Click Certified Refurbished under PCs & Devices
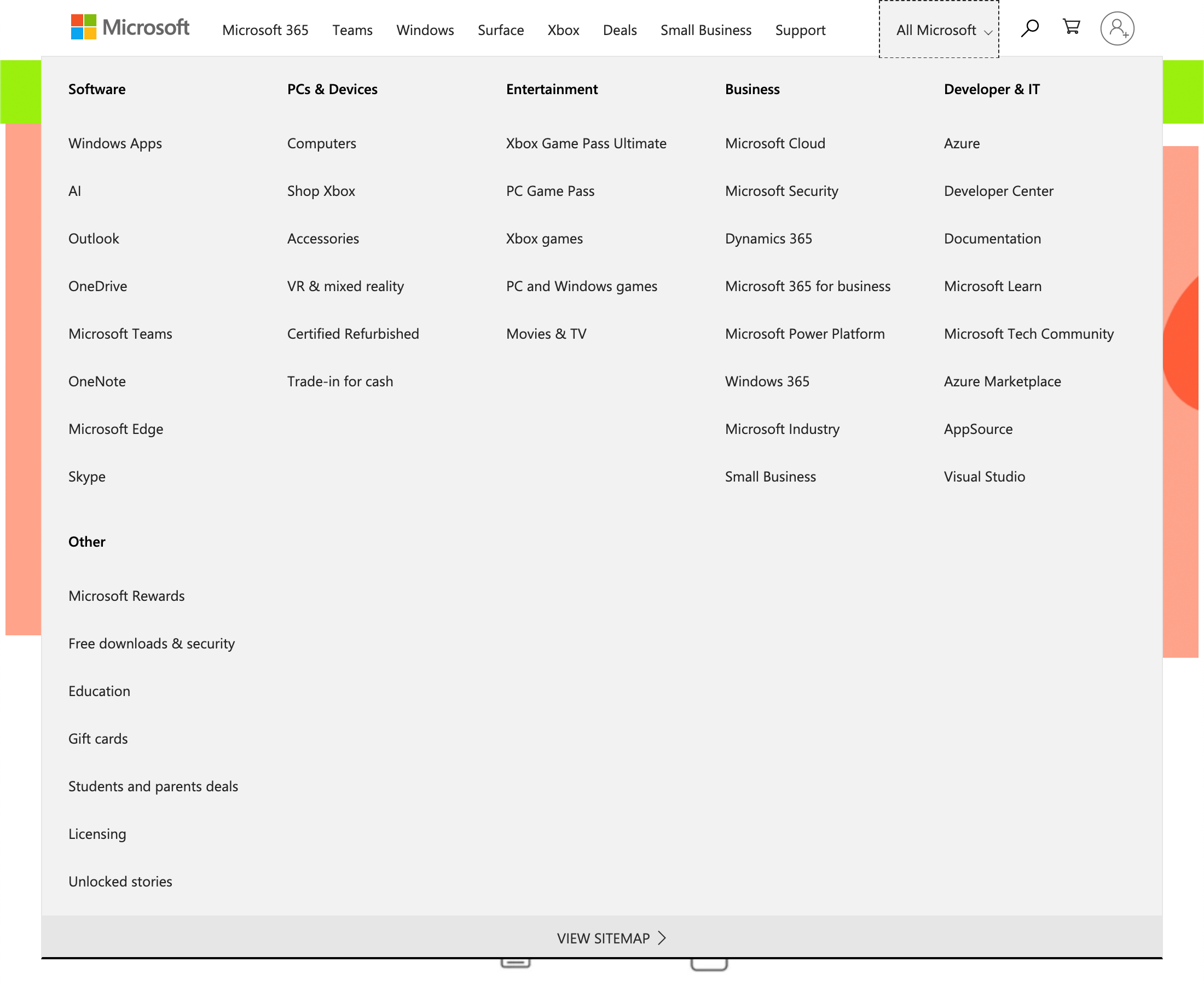 352,334
